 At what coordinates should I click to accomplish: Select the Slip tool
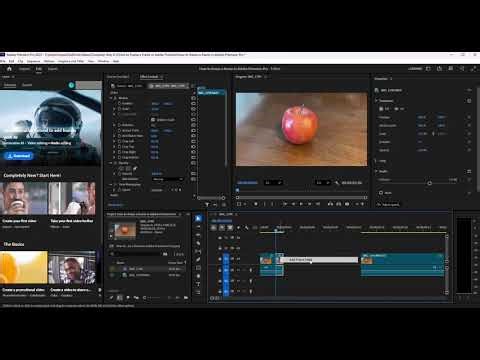click(198, 251)
